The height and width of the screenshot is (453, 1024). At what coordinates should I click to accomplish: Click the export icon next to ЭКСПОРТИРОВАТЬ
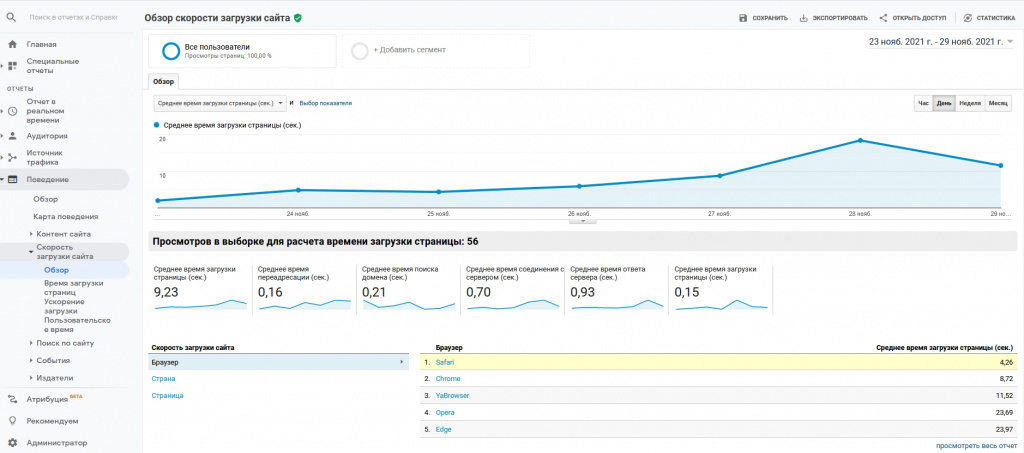tap(803, 18)
